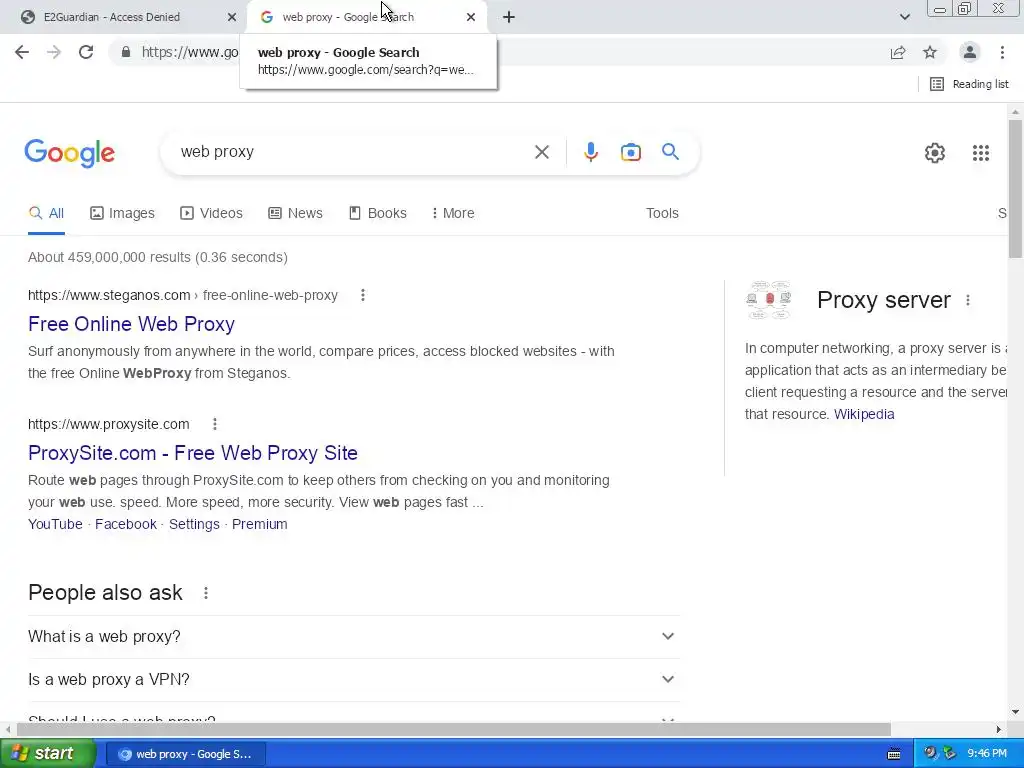The height and width of the screenshot is (768, 1024).
Task: Open ProxySite.com Free Web Proxy Site
Action: click(x=193, y=453)
